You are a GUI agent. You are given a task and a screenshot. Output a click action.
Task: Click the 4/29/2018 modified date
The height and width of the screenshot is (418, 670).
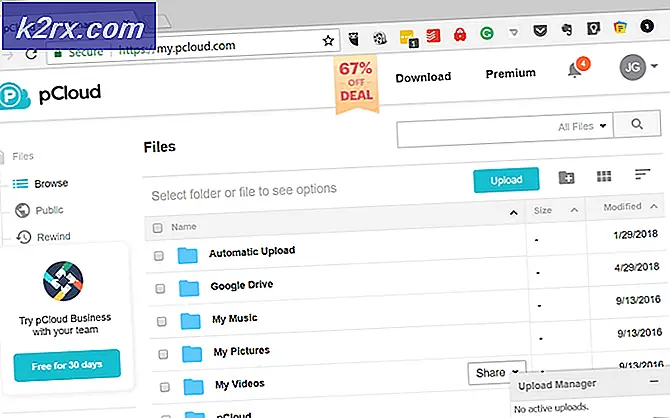pos(637,267)
